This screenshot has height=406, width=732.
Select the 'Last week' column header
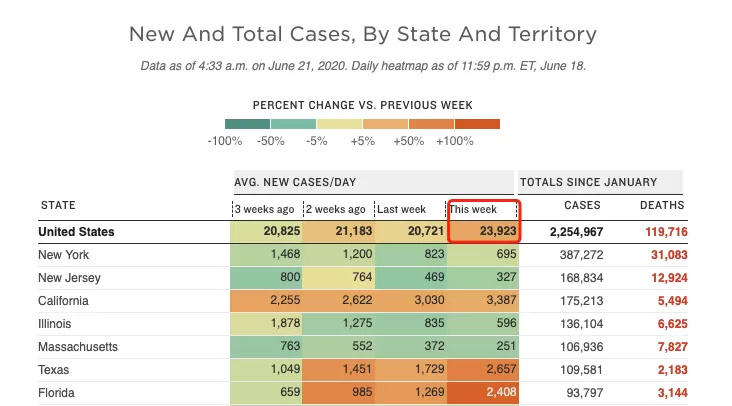(401, 209)
